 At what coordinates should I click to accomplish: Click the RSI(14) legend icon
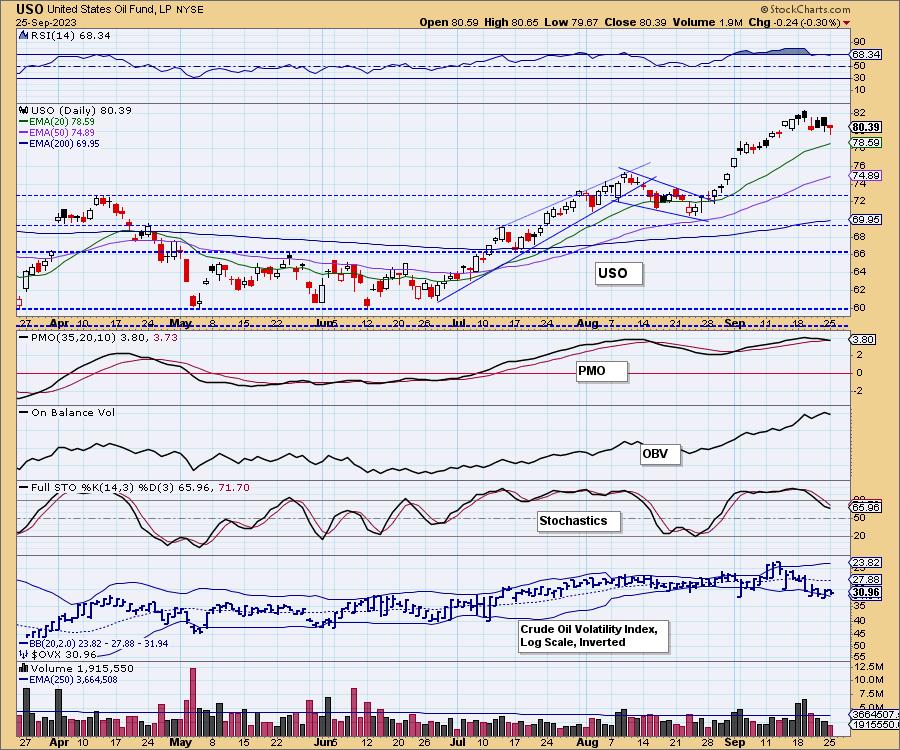(x=23, y=35)
